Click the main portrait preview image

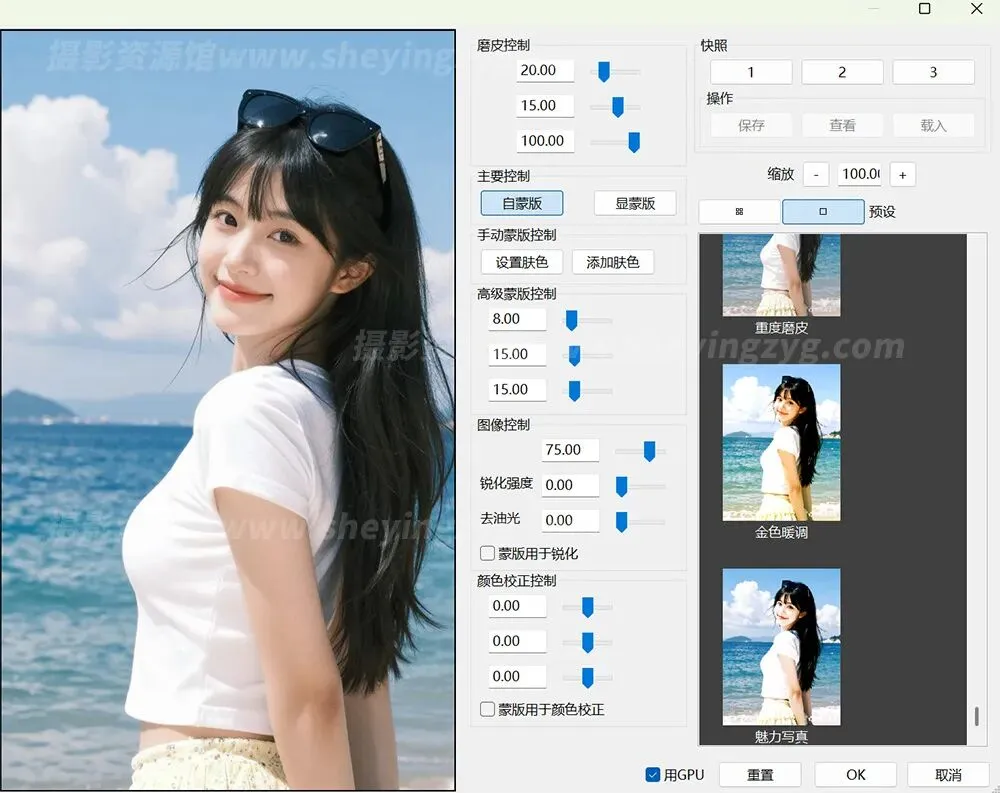point(228,410)
